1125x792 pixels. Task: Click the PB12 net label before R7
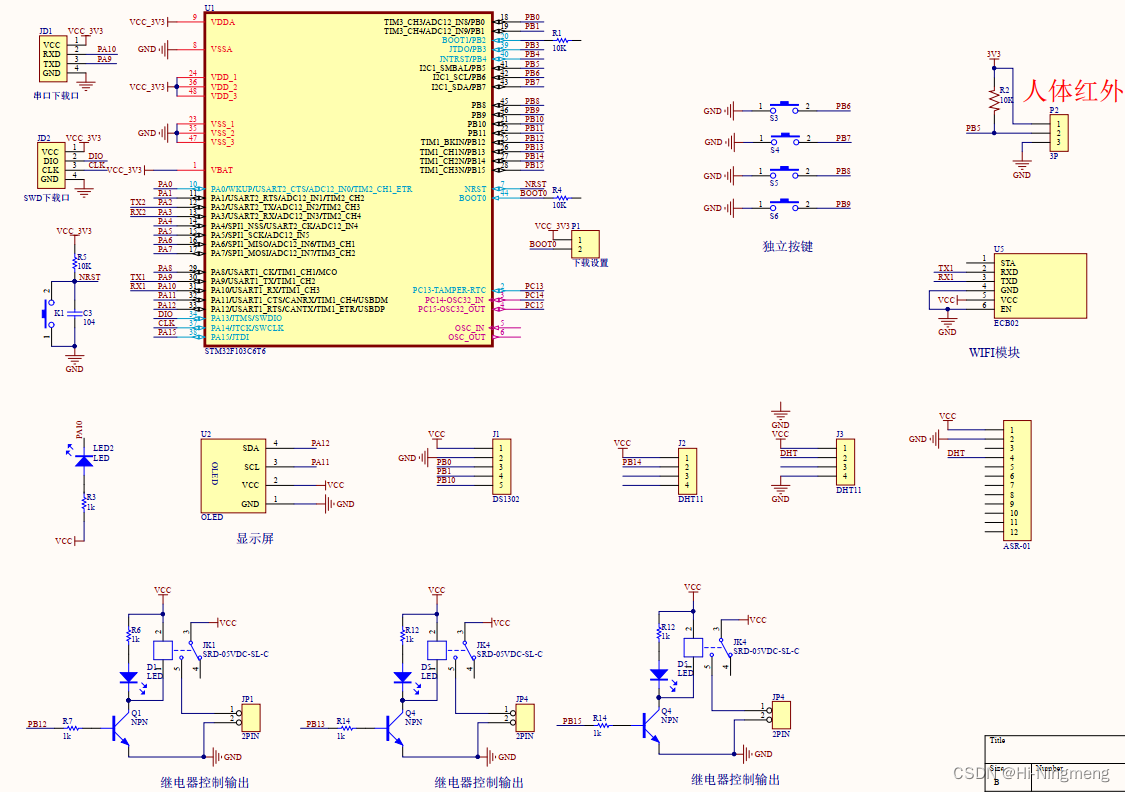point(37,724)
